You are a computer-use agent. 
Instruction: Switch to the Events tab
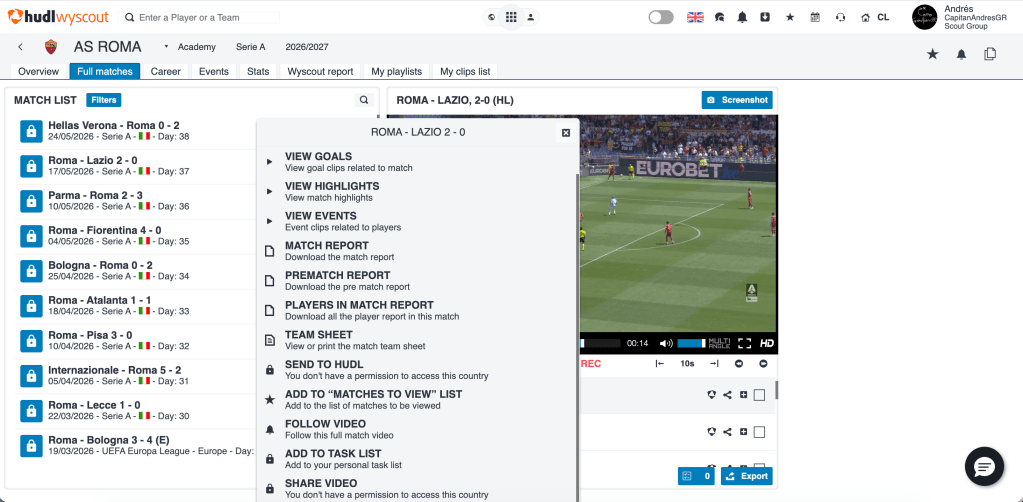(214, 72)
